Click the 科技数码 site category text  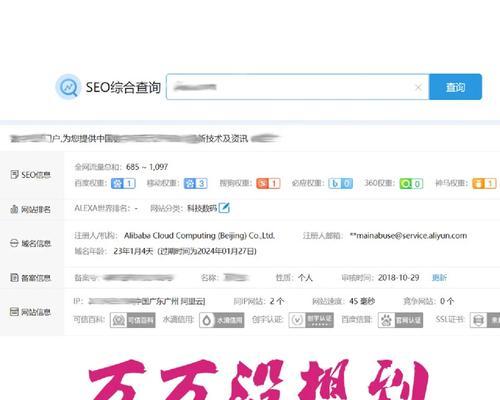[202, 208]
